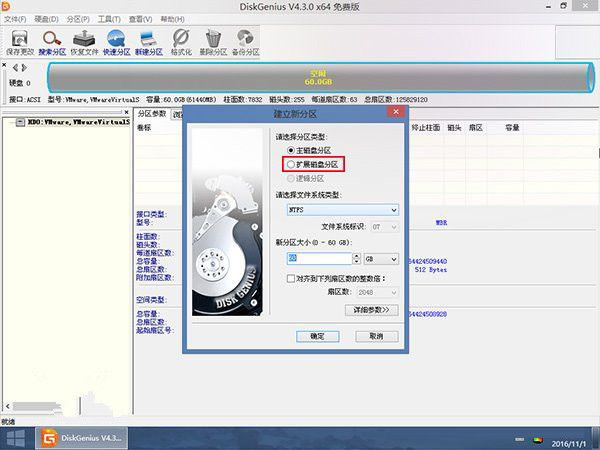This screenshot has height=450, width=600.
Task: Click left arrow of tree horizontal scrollbar
Action: [7, 406]
